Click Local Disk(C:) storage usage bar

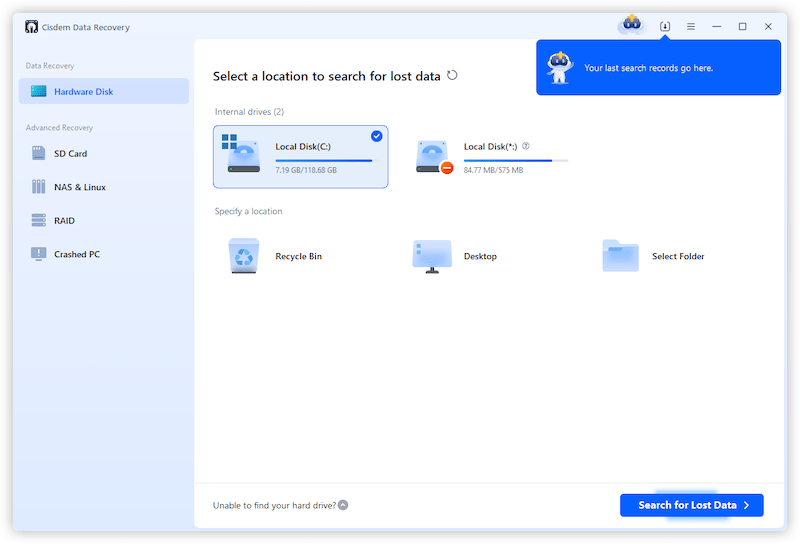[323, 160]
